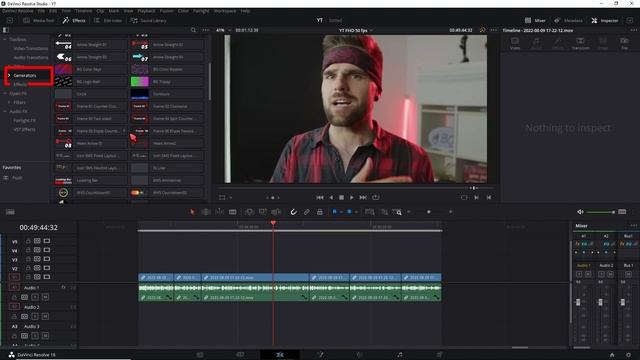Open the Fusion menu

coord(167,11)
